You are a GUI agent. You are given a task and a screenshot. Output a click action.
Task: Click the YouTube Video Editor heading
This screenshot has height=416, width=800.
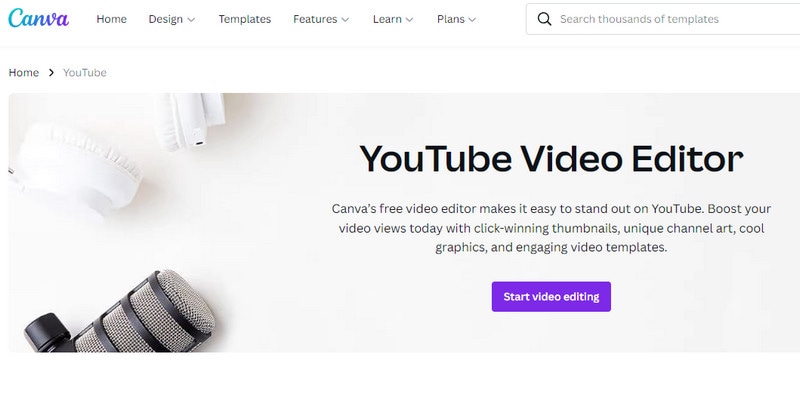point(551,159)
